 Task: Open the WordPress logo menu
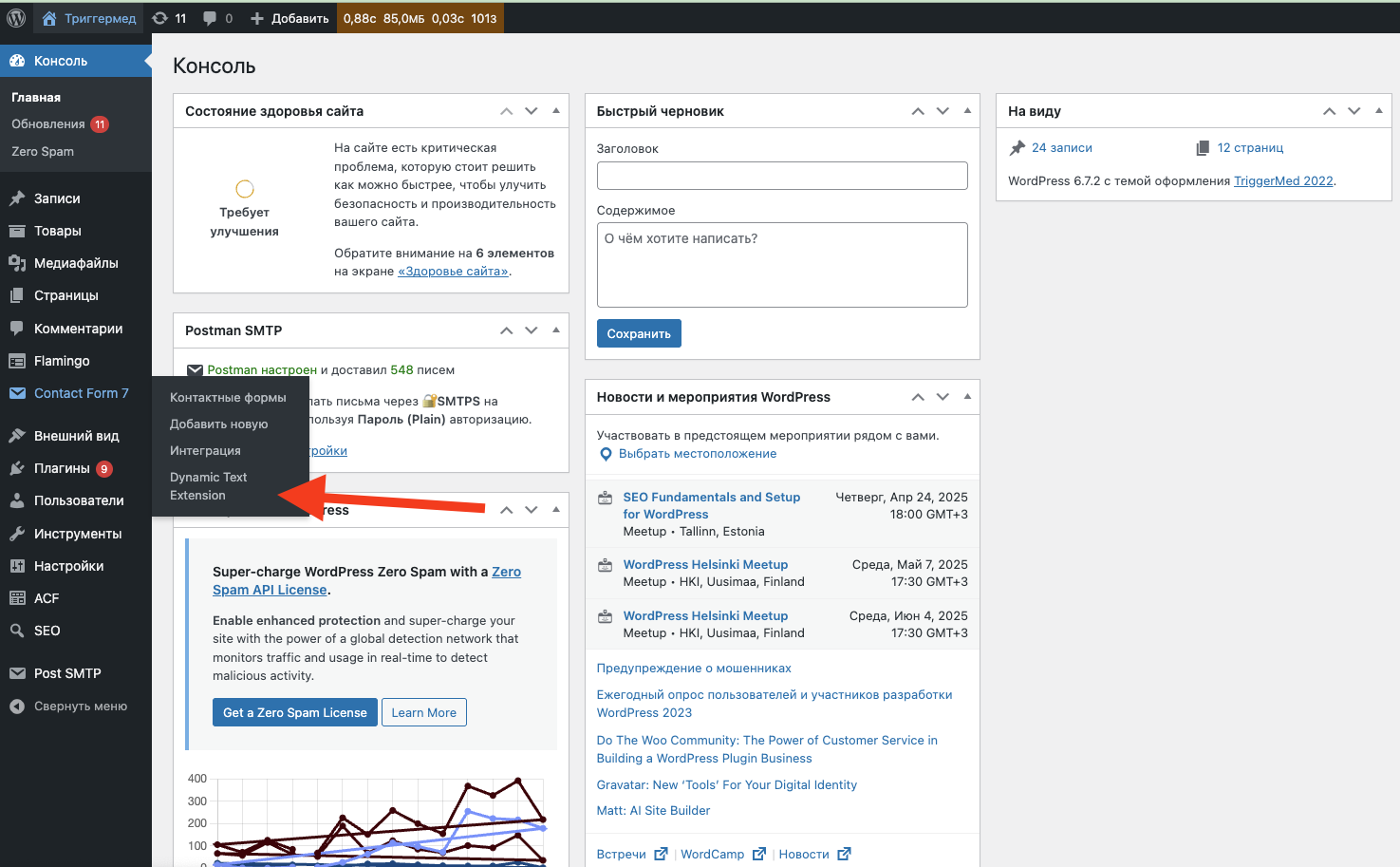(x=16, y=18)
